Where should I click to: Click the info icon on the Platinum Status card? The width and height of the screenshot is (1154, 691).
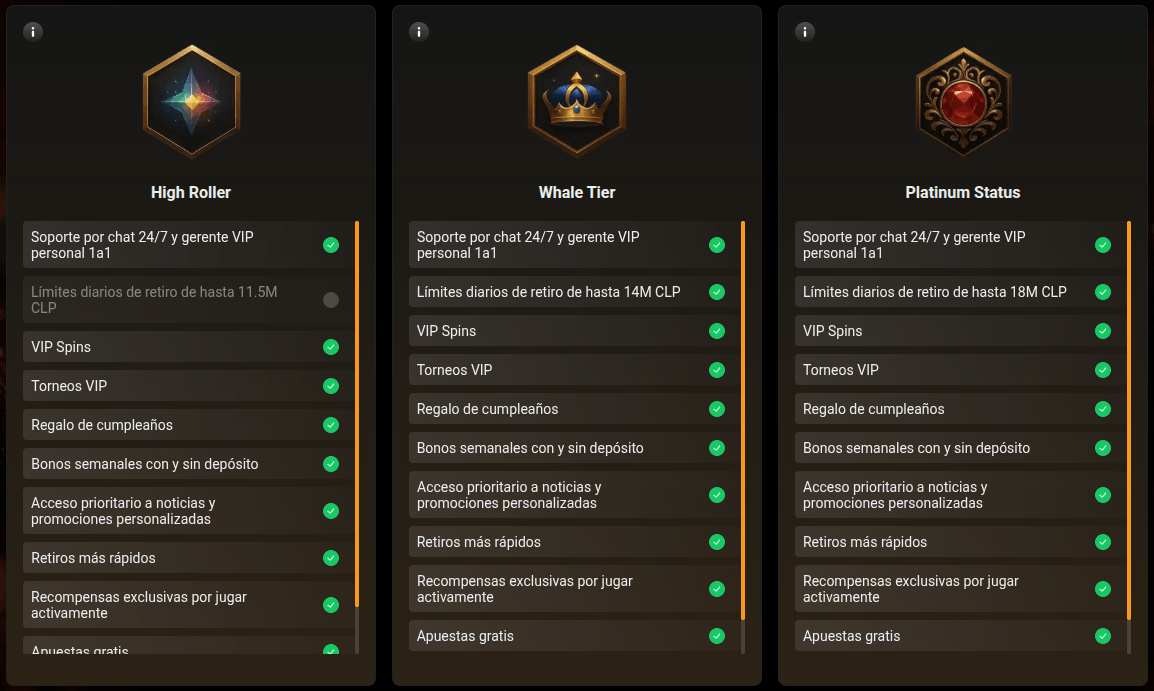pyautogui.click(x=804, y=31)
